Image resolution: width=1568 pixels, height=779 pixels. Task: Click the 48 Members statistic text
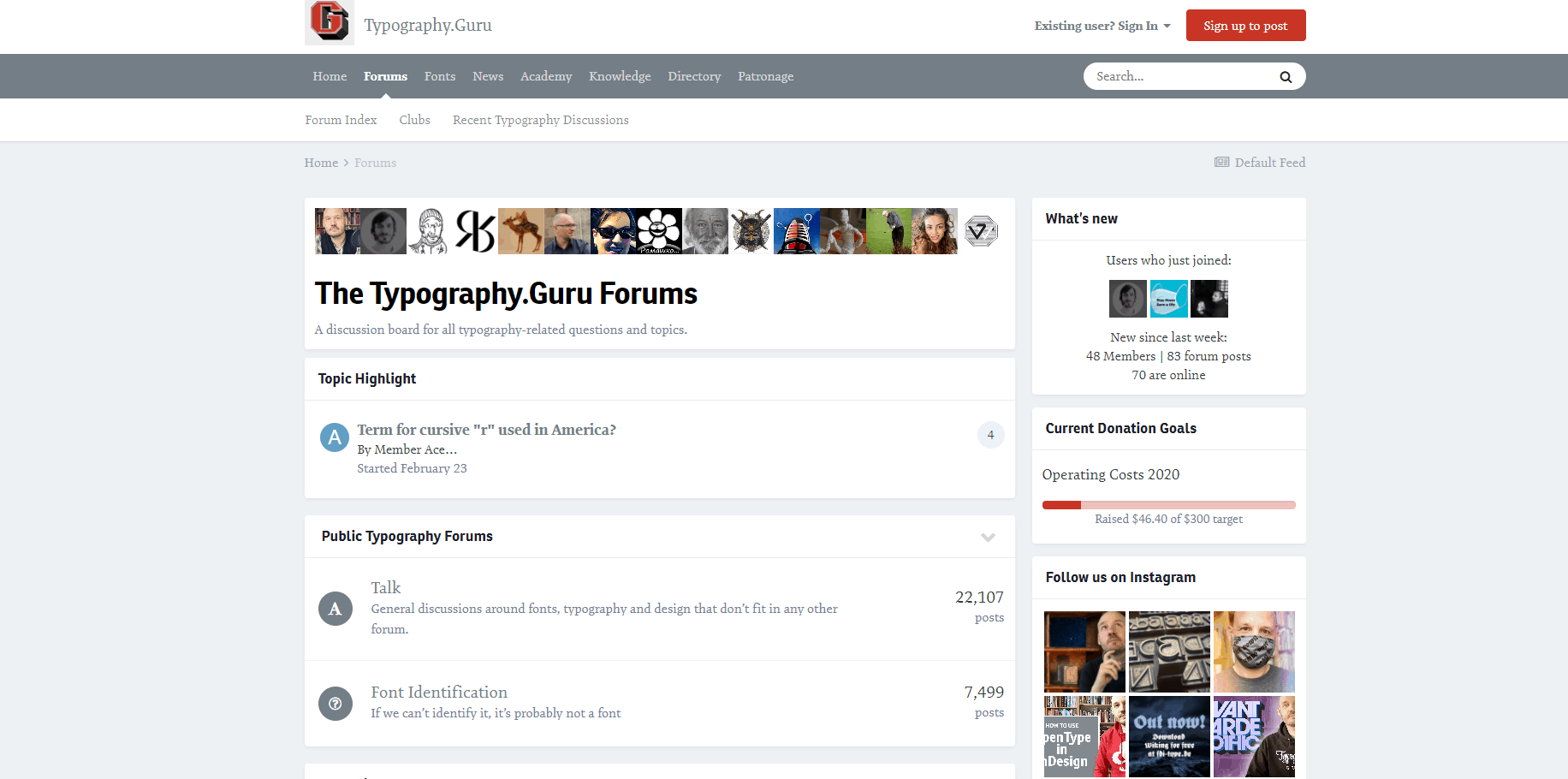(1120, 356)
